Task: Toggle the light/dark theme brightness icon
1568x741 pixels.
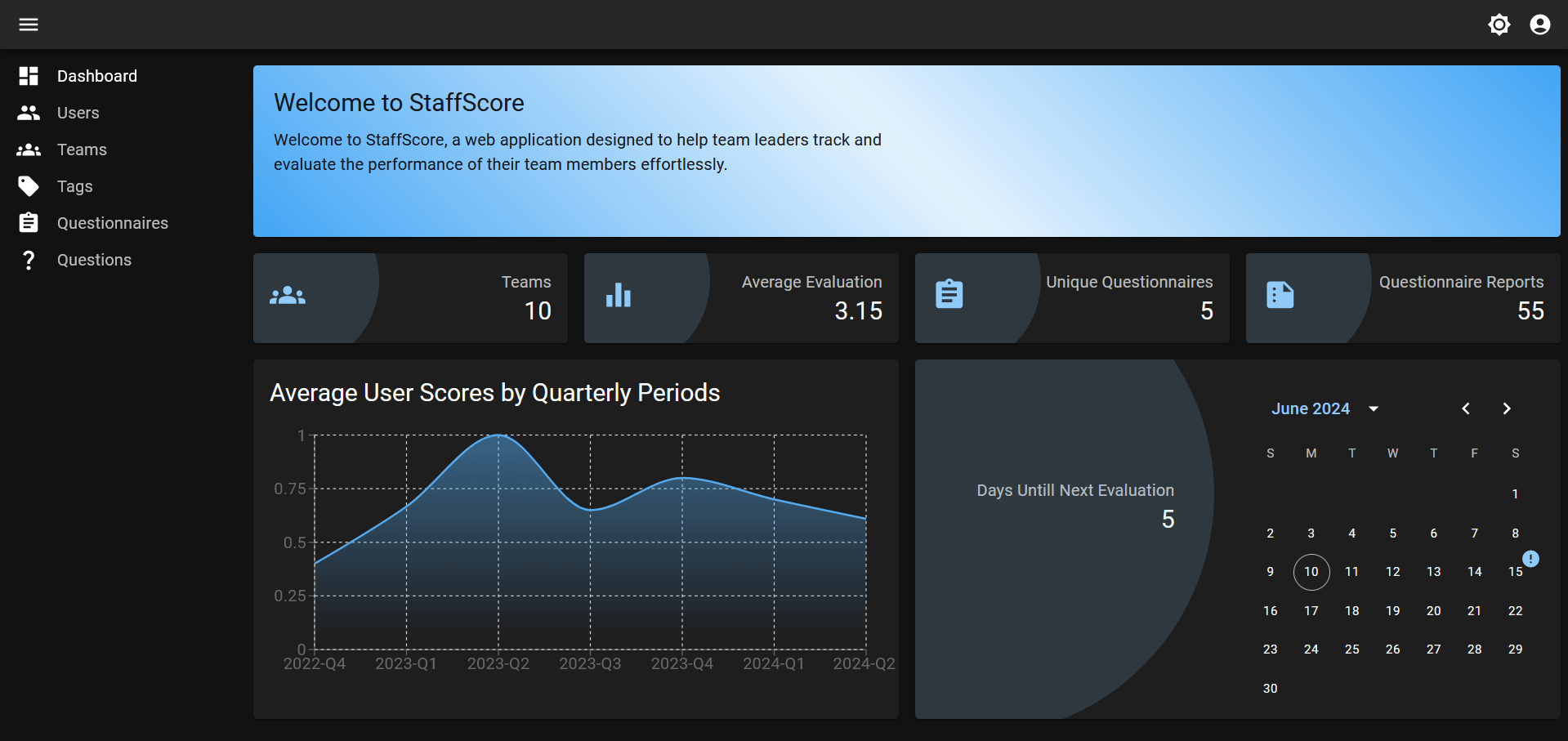Action: [x=1499, y=25]
